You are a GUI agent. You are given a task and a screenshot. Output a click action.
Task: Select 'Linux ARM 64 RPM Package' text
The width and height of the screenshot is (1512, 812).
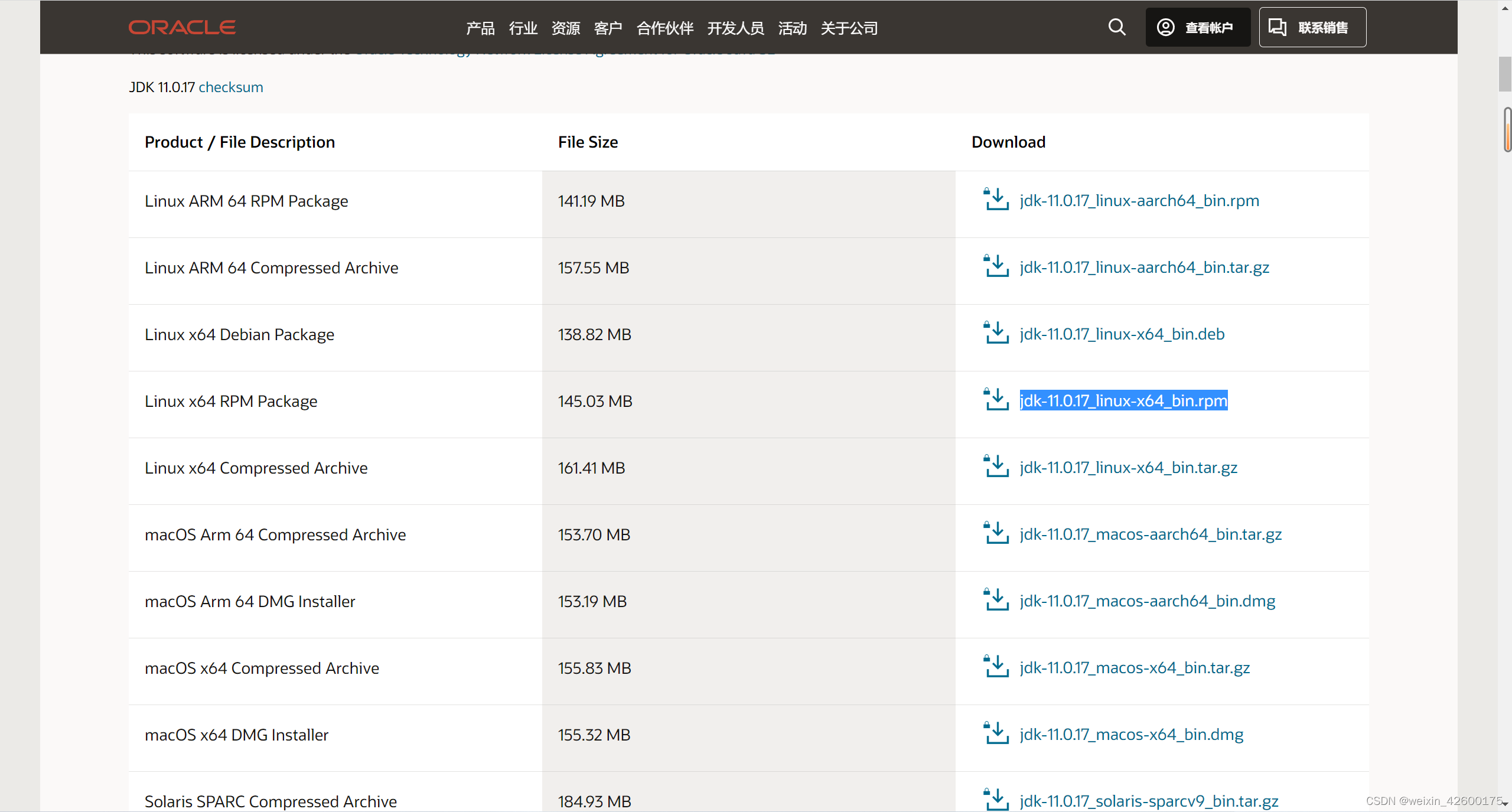click(x=246, y=201)
